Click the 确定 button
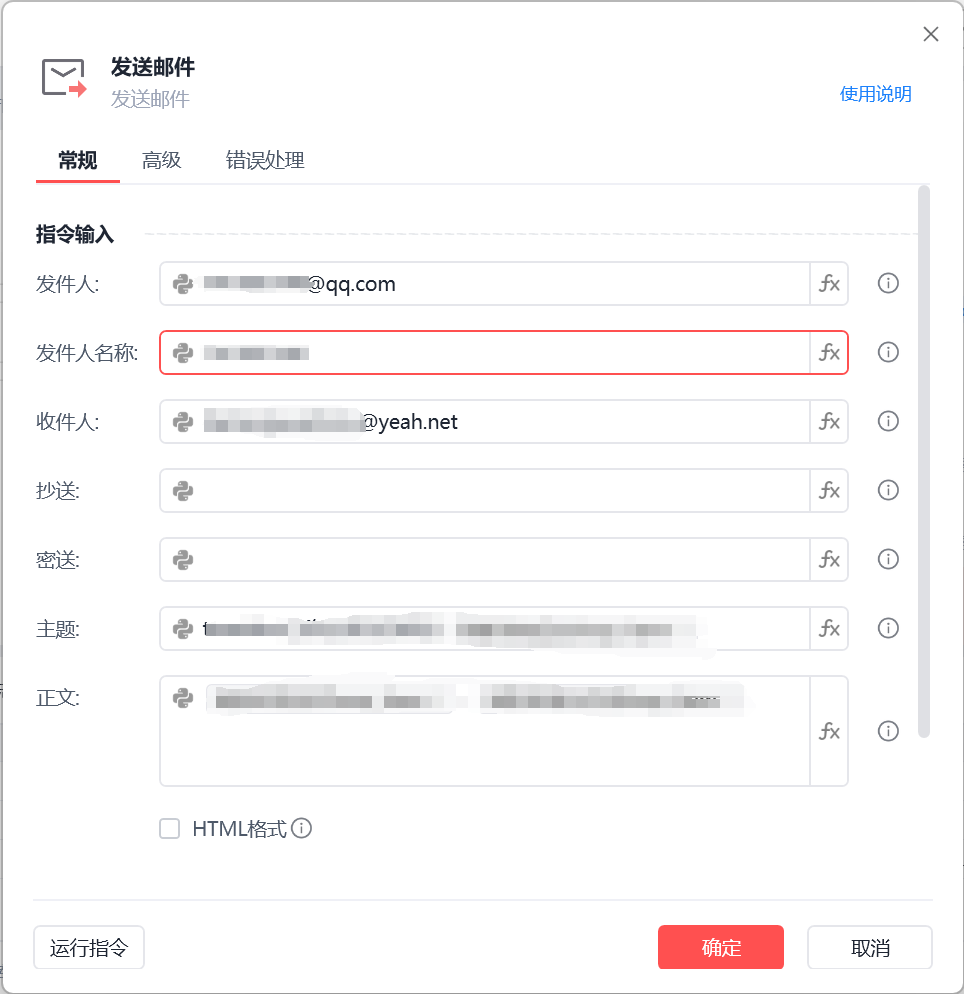 (x=721, y=948)
